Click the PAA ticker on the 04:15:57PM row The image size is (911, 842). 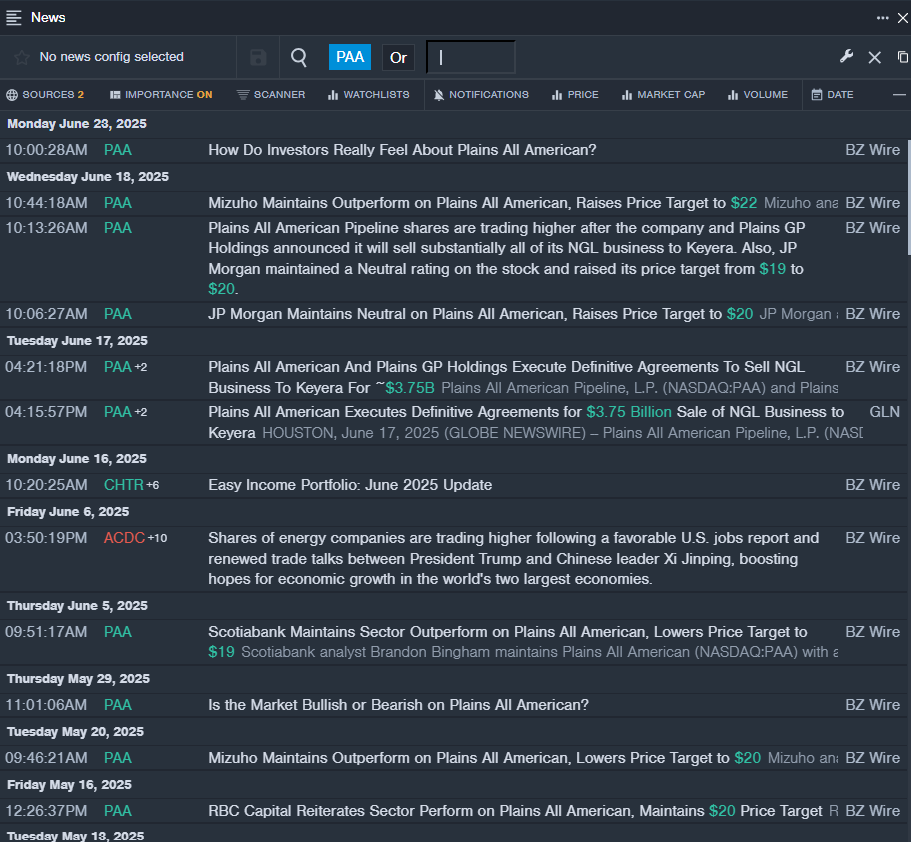pyautogui.click(x=118, y=412)
